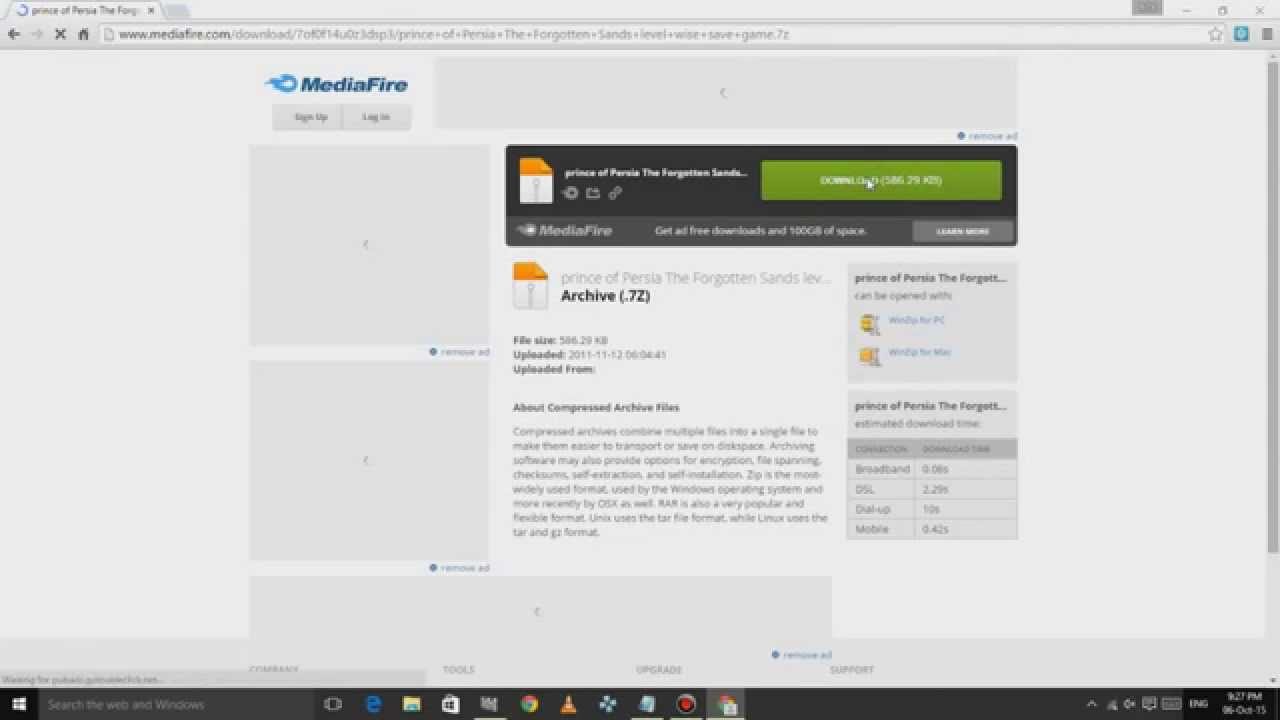This screenshot has height=720, width=1280.
Task: Open the WinZip for PC link
Action: (917, 320)
